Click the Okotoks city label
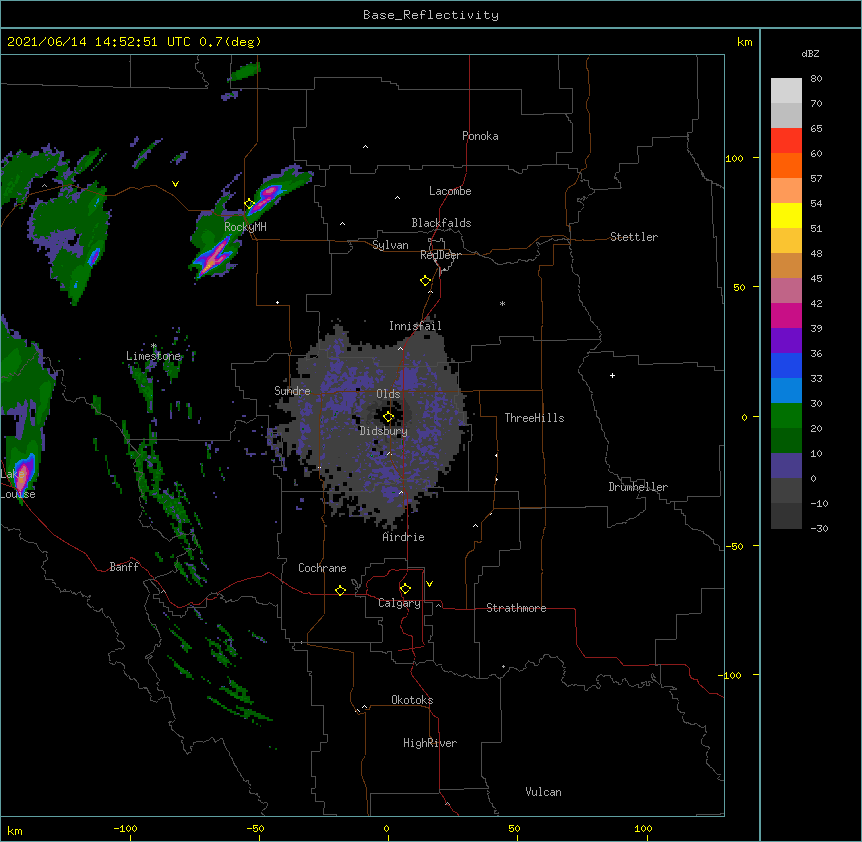The image size is (862, 842). (412, 700)
